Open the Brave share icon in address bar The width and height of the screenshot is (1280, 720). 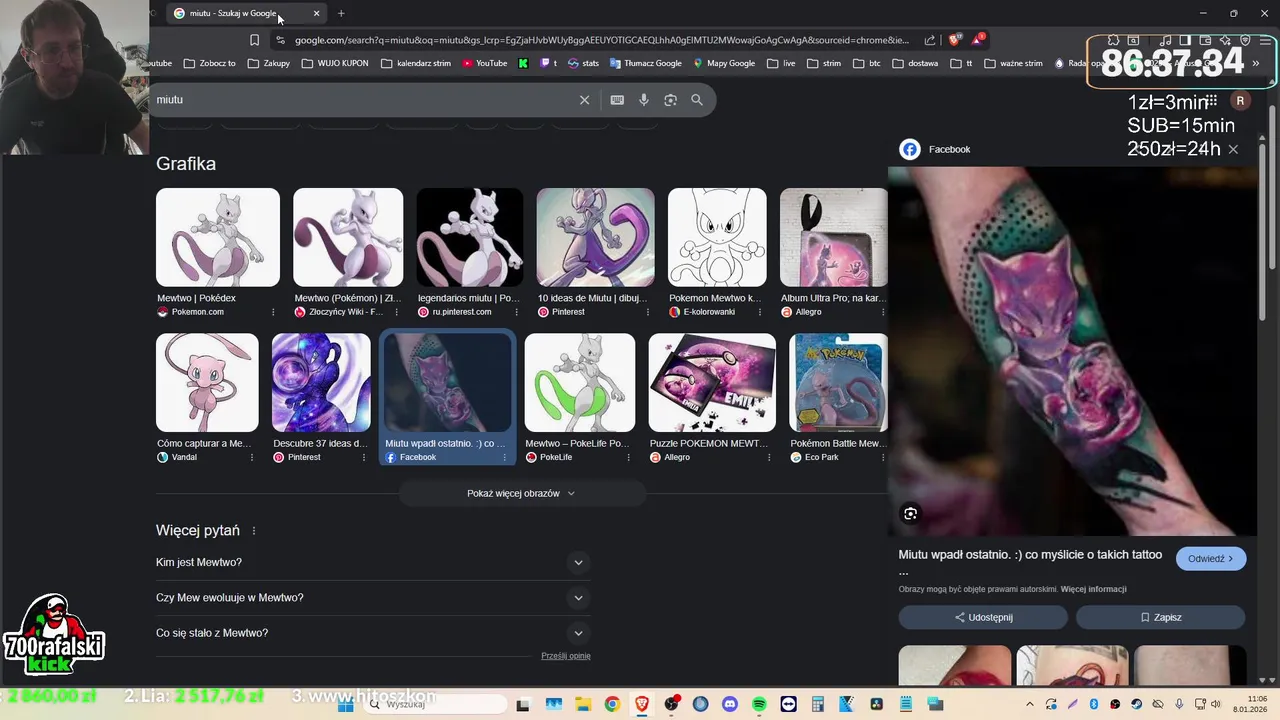pos(930,40)
